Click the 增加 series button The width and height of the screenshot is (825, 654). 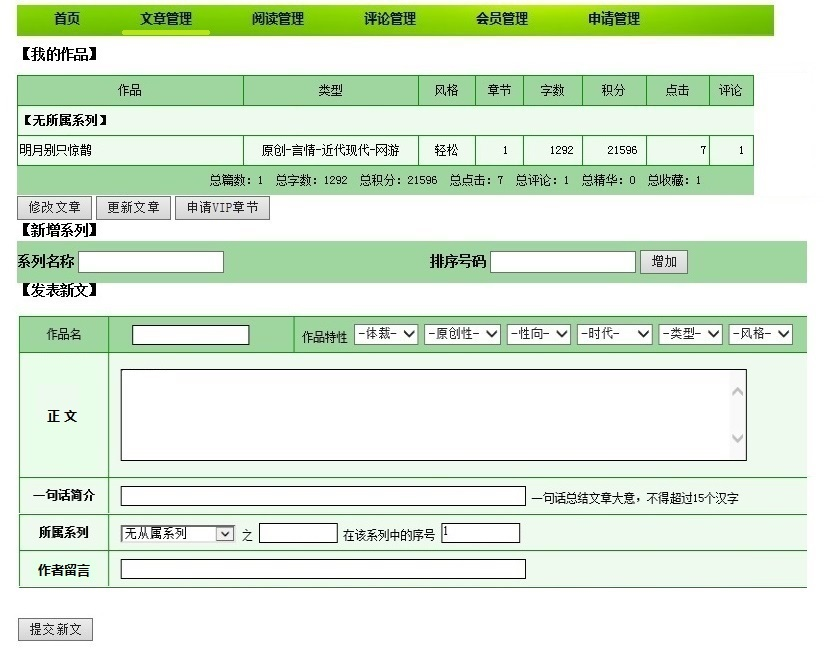[664, 261]
